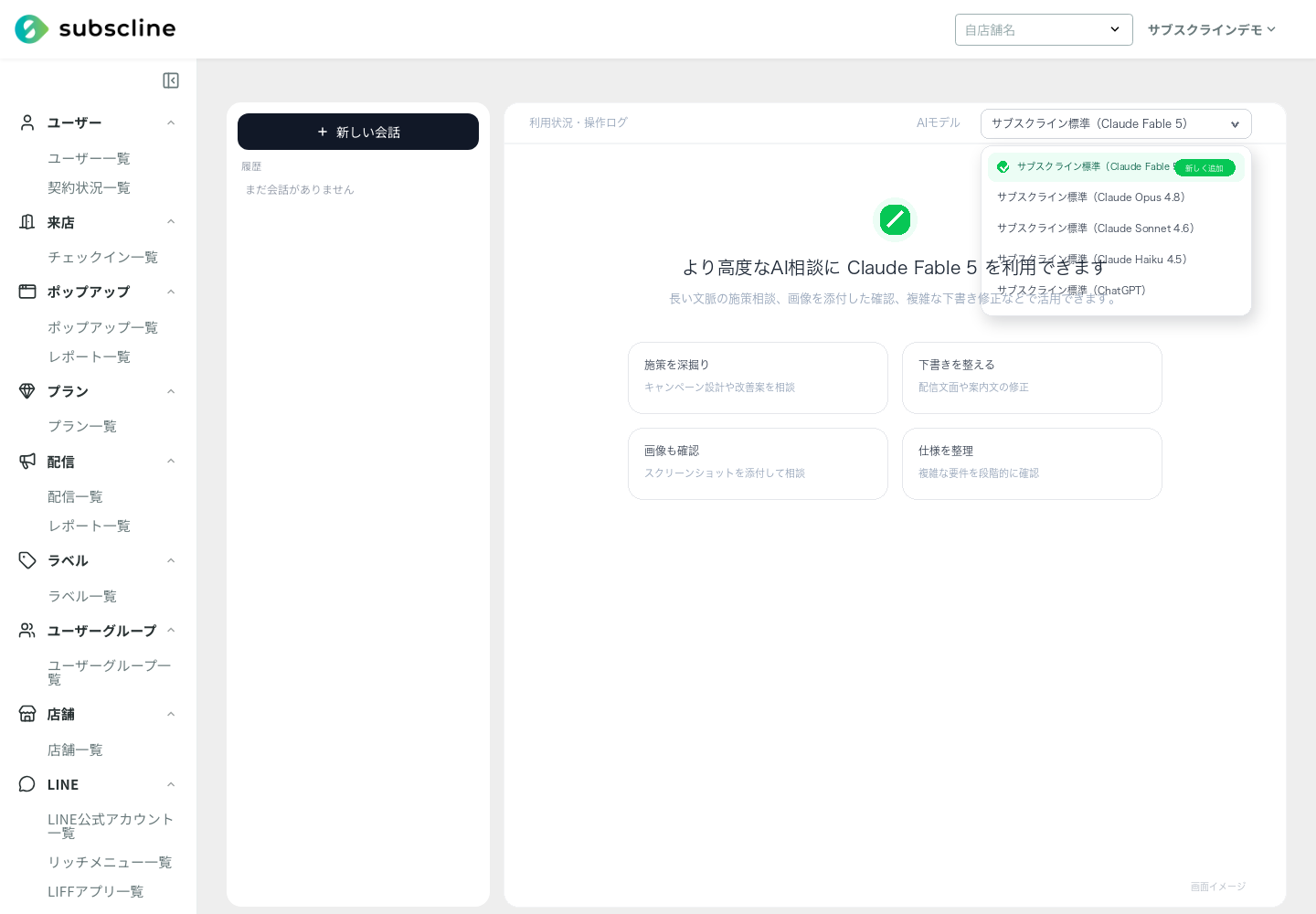Open チェックイン一覧 in the sidebar
1316x914 pixels.
102,257
